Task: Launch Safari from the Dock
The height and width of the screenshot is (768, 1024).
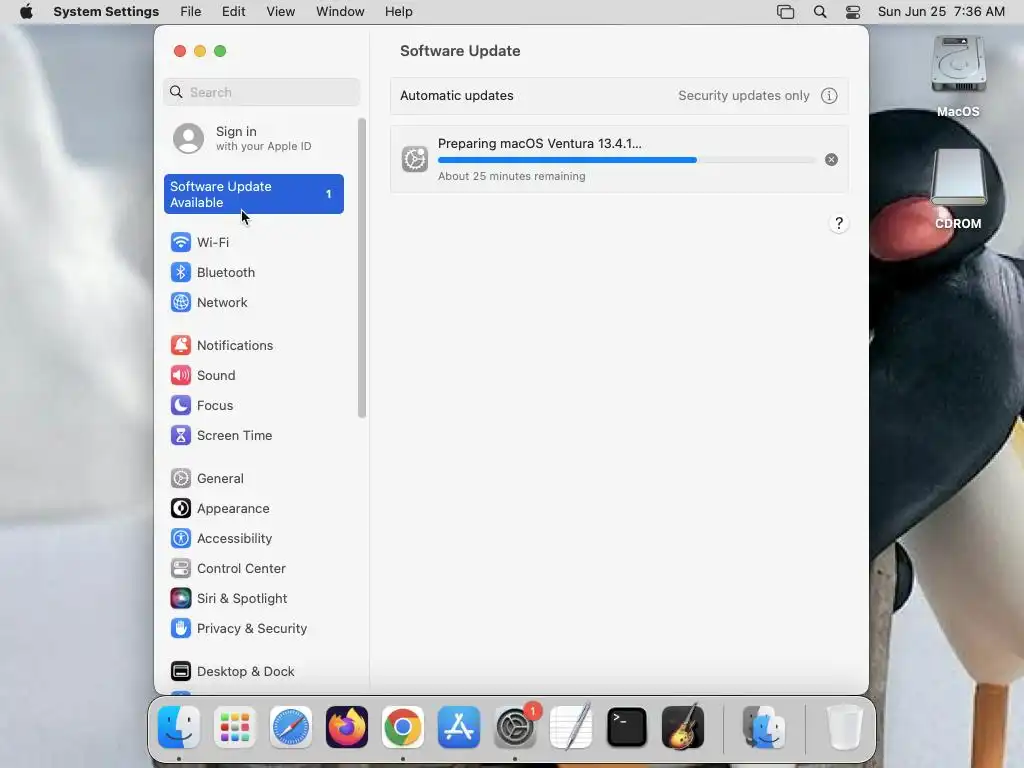Action: (291, 727)
